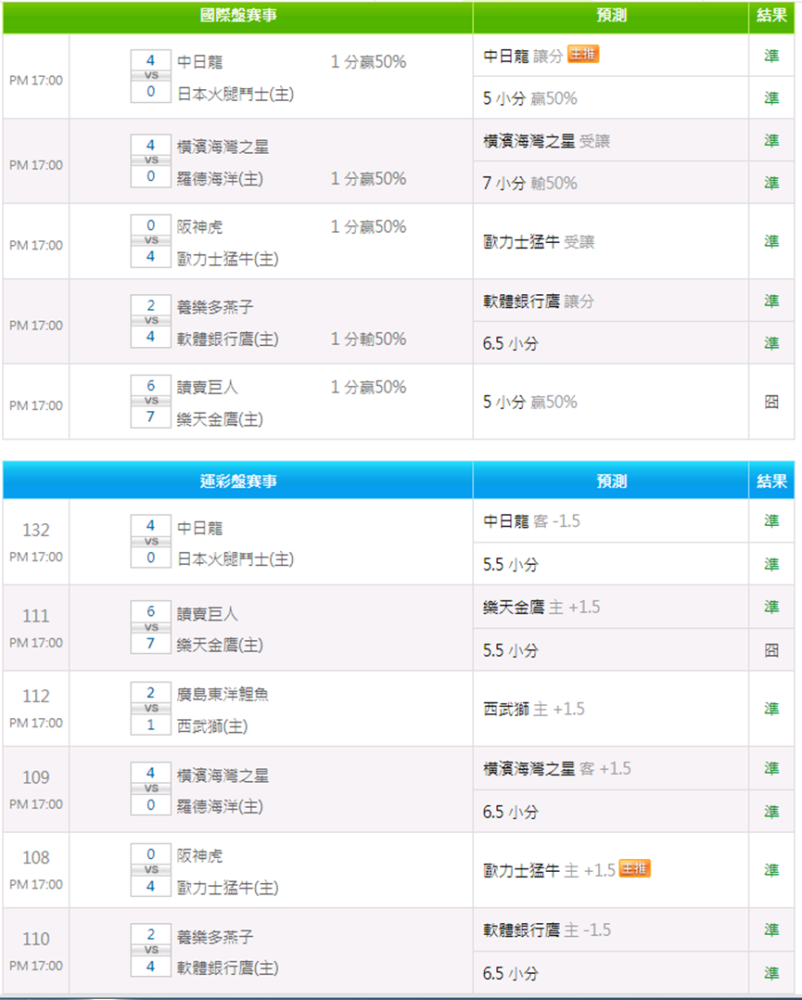802x1000 pixels.
Task: Click the 軟體銀行鷹 主 -1.5 prediction
Action: click(x=547, y=930)
